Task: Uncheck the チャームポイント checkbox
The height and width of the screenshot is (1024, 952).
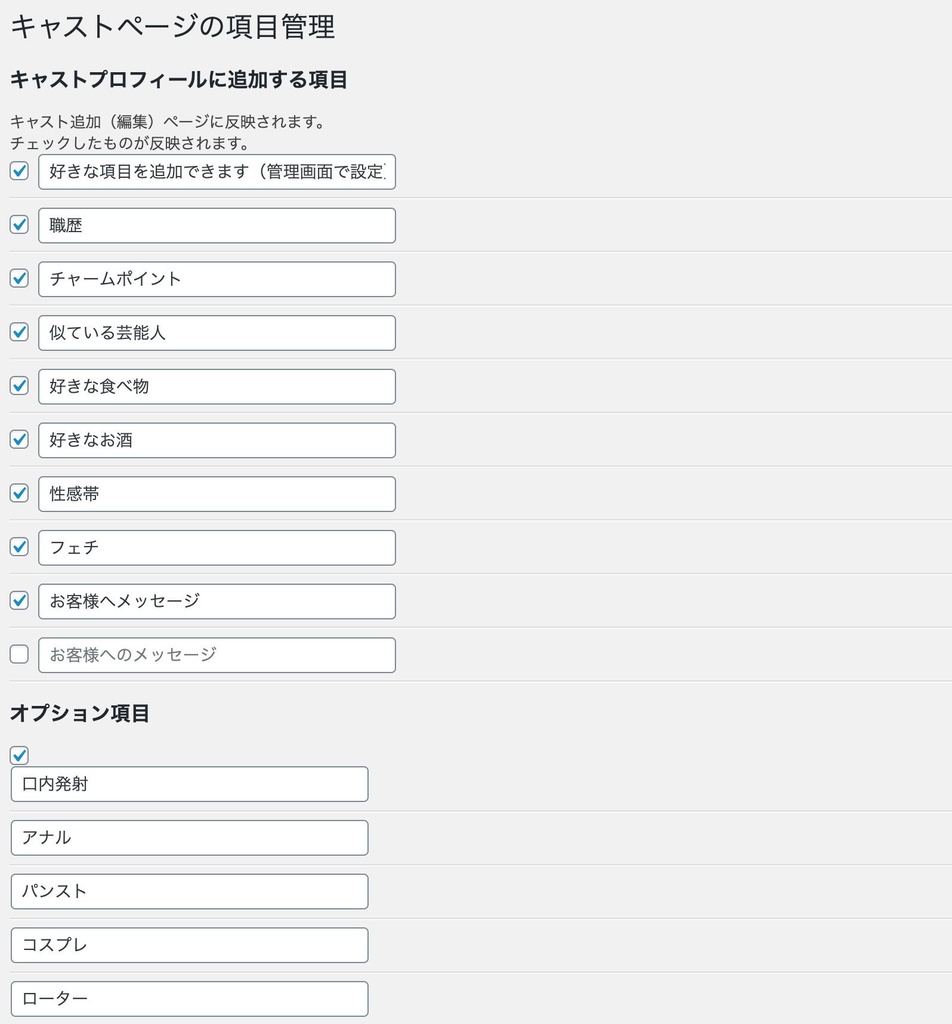Action: click(x=18, y=278)
